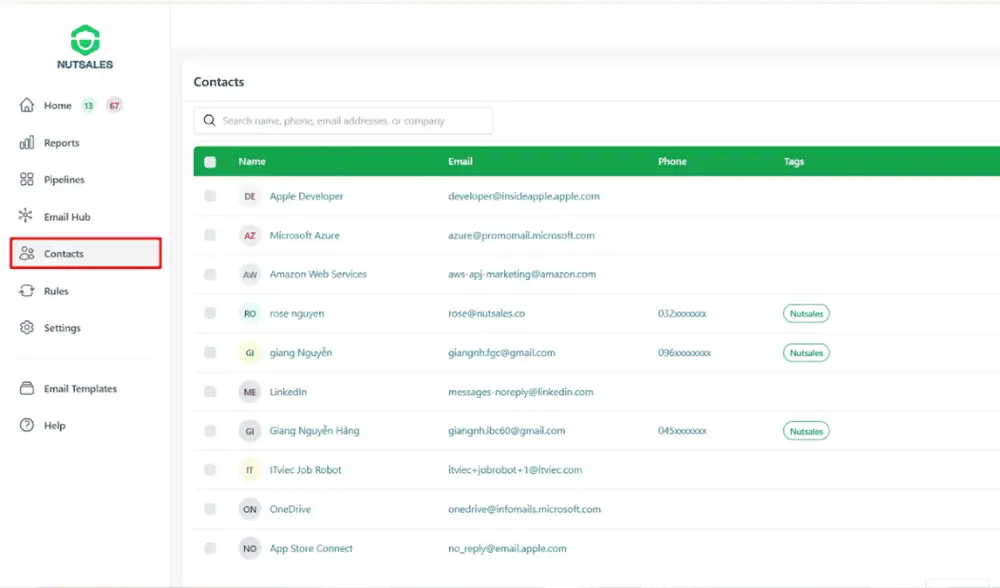Click the Nutsales tag on giang Nguyễn

[x=805, y=353]
